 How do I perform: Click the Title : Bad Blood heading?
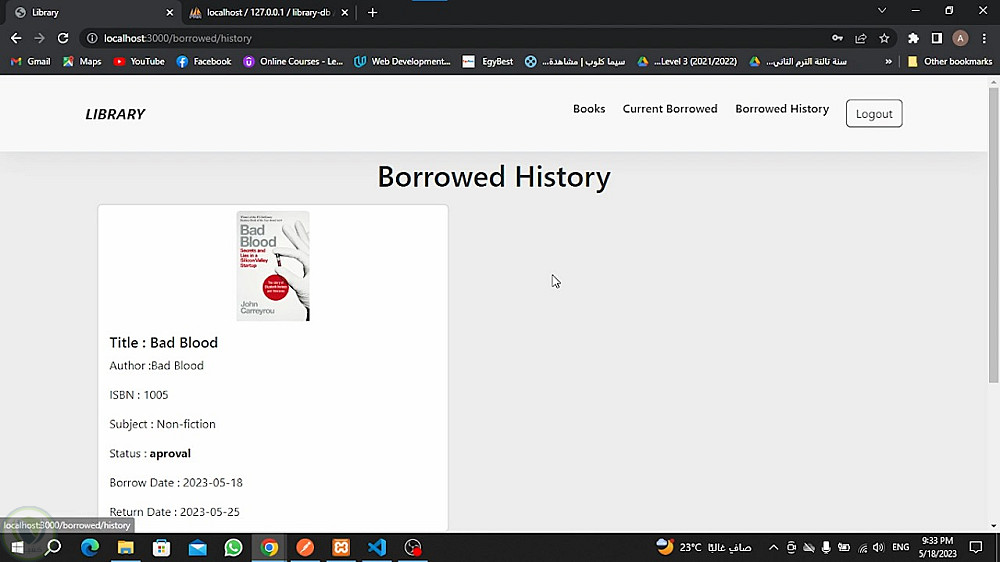point(163,343)
